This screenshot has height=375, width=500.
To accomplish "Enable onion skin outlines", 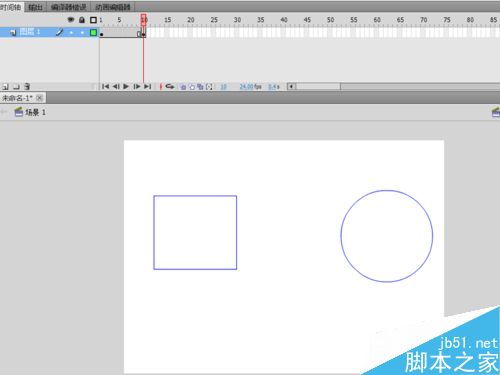I will pos(192,87).
